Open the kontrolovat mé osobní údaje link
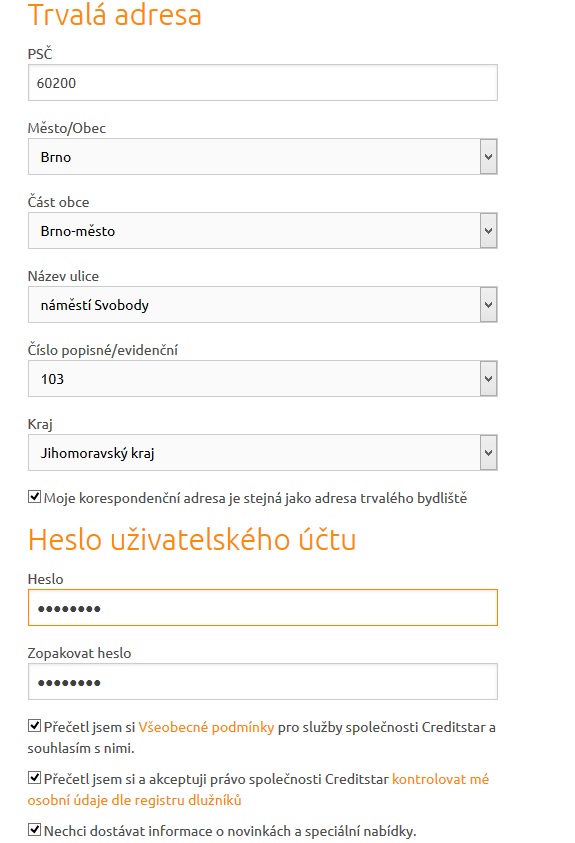 click(258, 789)
